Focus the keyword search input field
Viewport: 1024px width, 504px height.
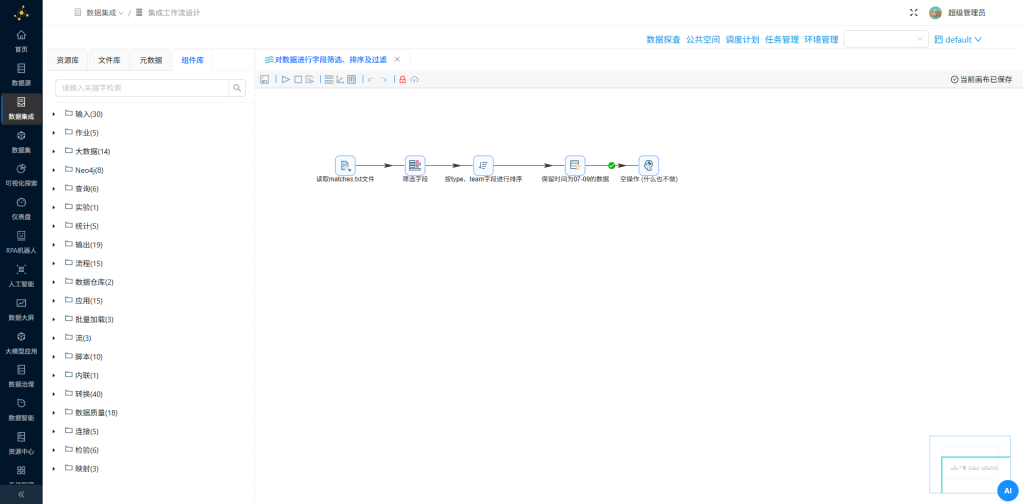(142, 87)
